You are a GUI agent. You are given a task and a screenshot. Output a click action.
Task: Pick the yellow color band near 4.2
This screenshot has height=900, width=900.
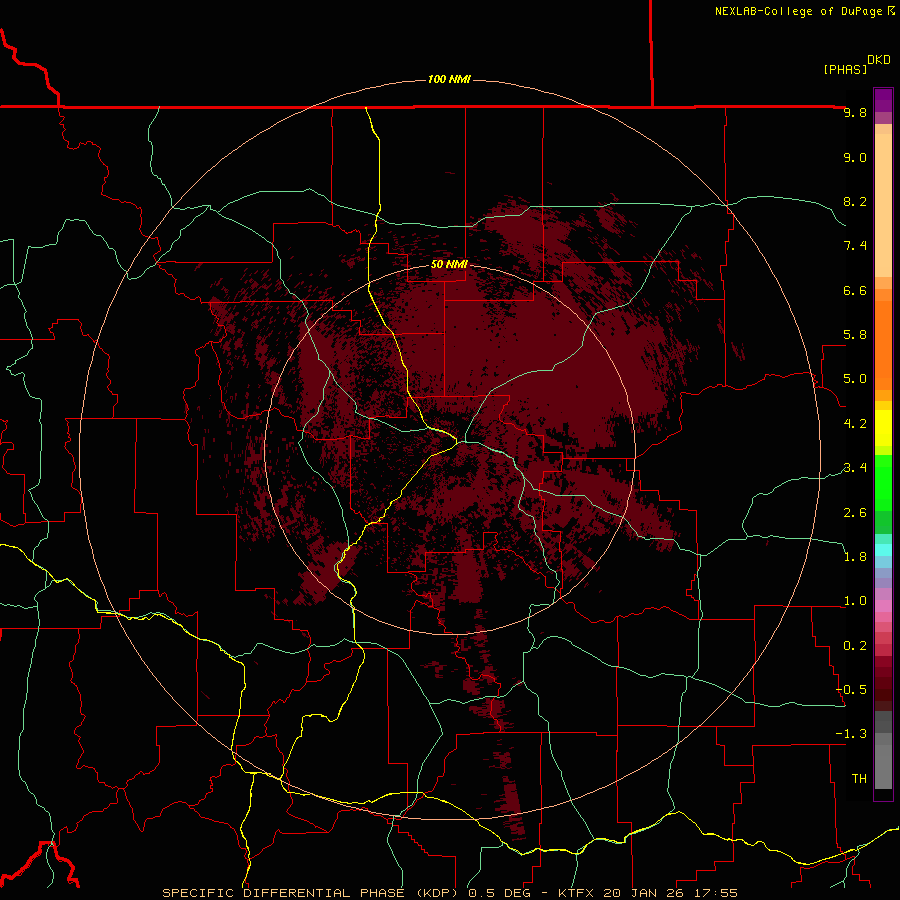click(x=883, y=428)
